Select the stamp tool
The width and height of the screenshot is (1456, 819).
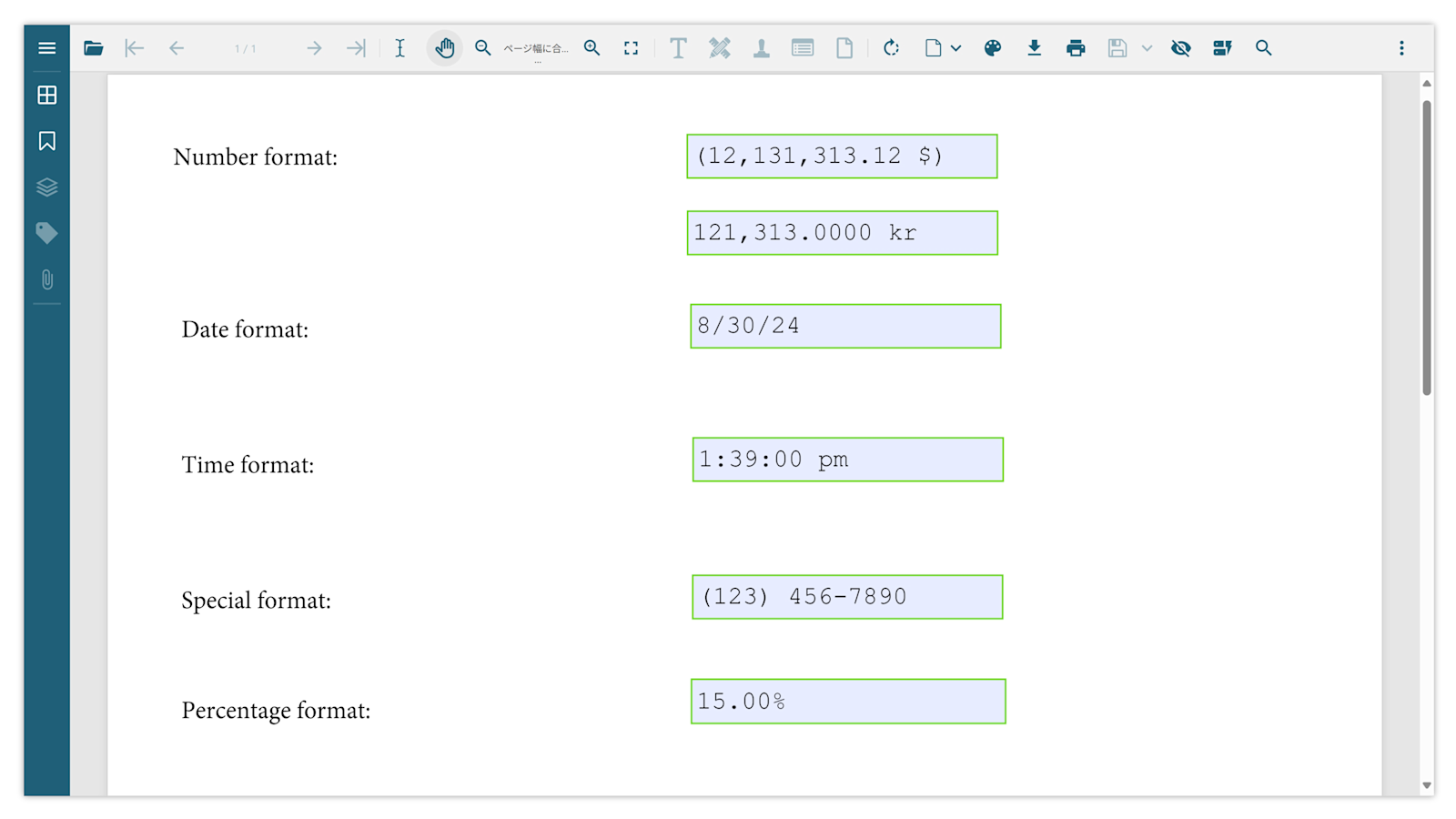click(x=762, y=48)
